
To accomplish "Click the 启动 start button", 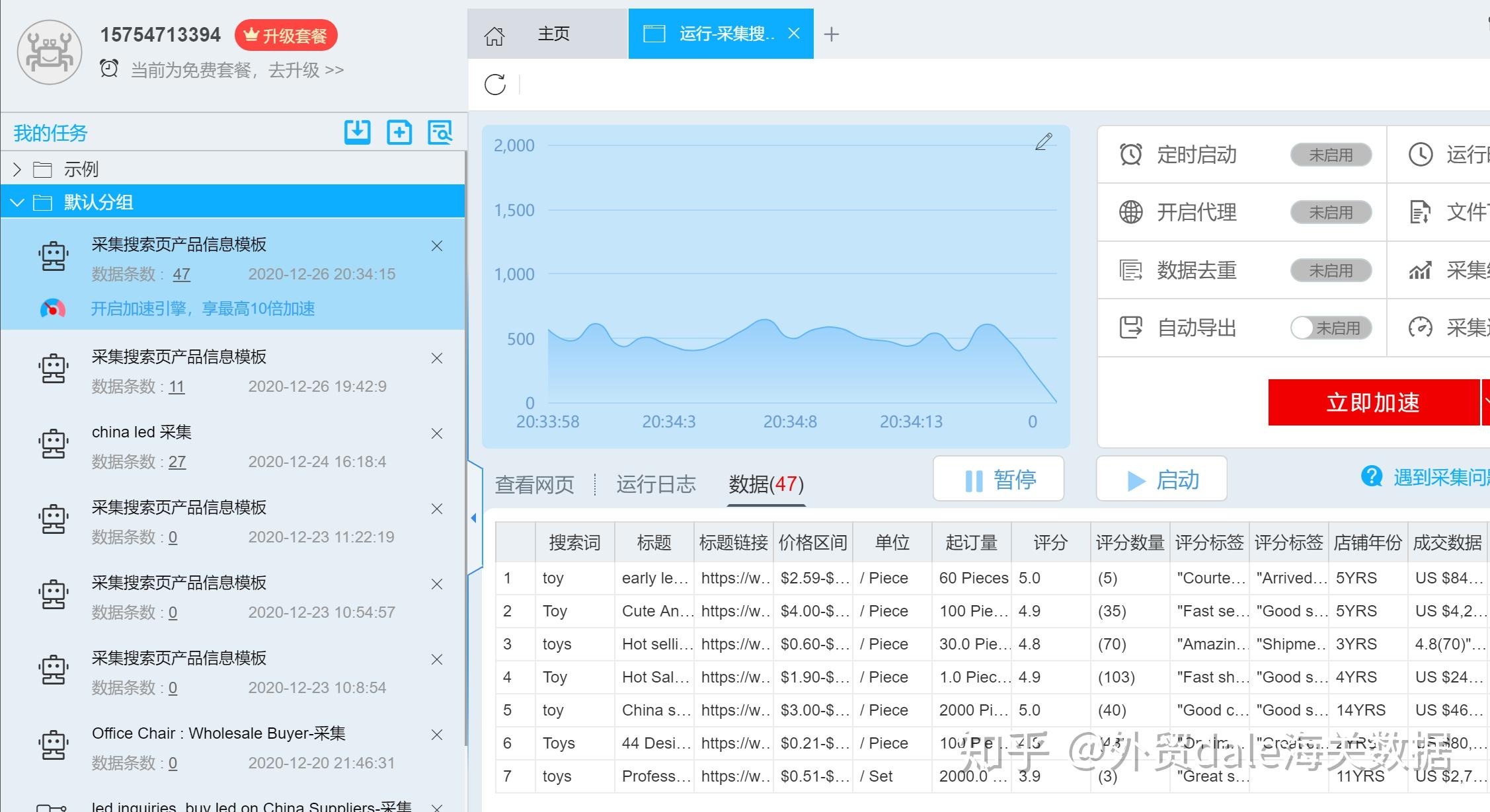I will point(1161,479).
